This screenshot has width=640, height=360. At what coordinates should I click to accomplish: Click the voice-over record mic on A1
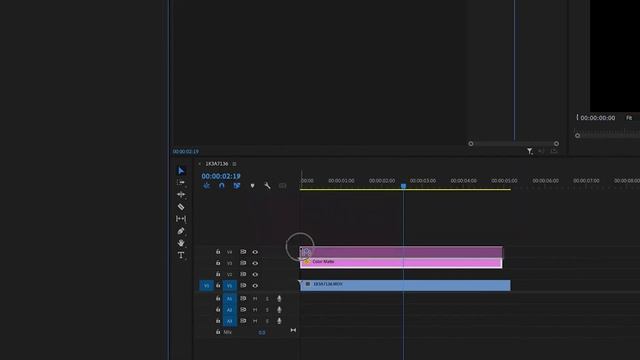pos(279,299)
